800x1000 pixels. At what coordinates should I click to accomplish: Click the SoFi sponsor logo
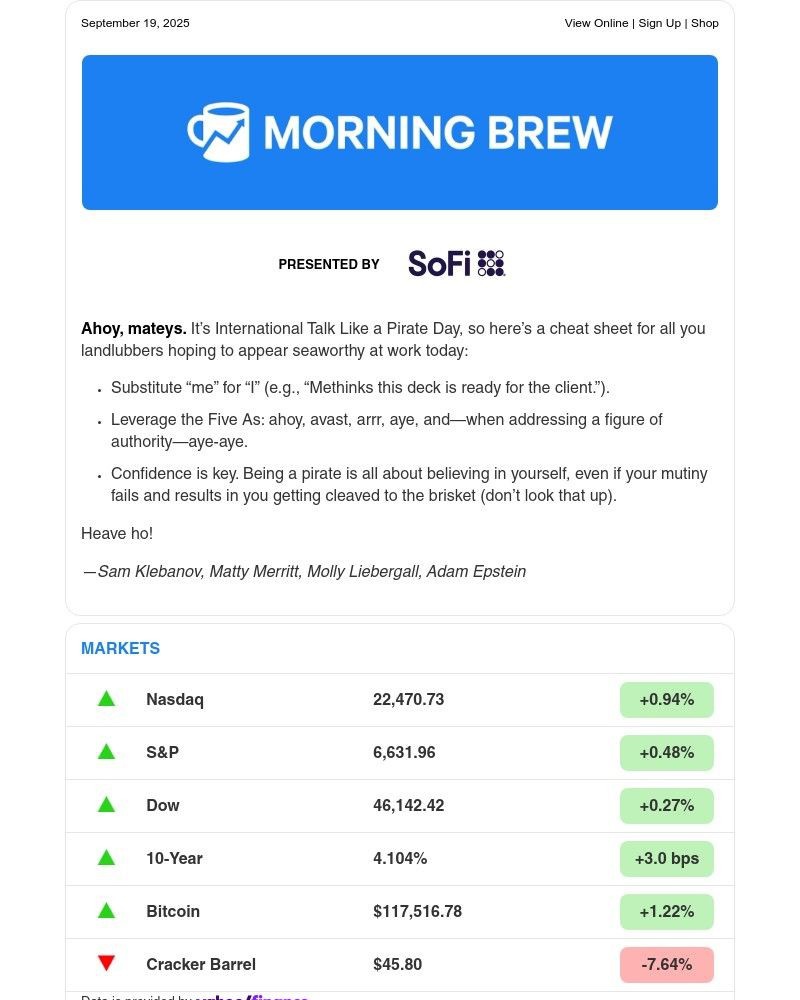(456, 263)
